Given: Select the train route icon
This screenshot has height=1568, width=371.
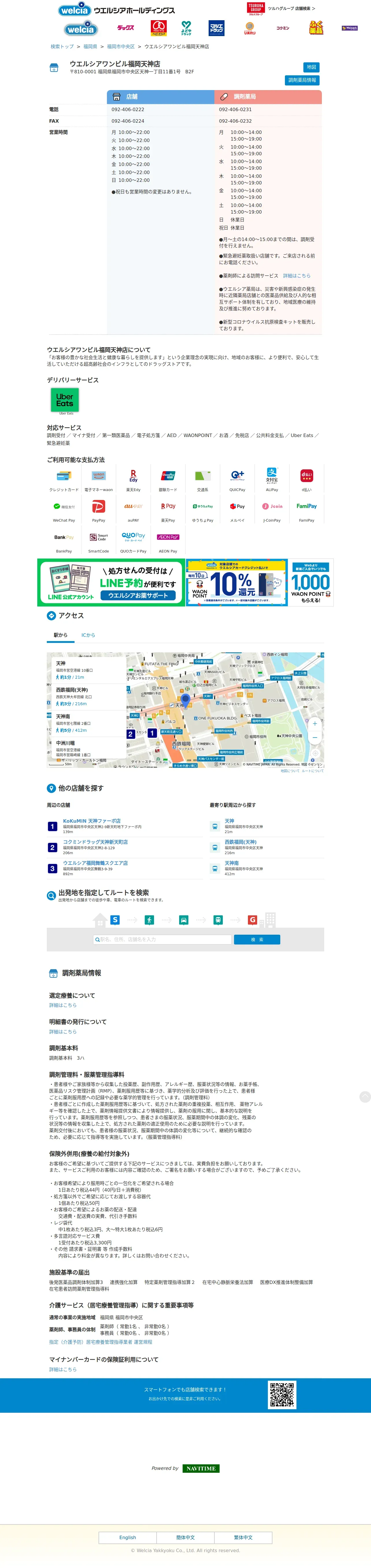Looking at the screenshot, I should click(x=218, y=920).
